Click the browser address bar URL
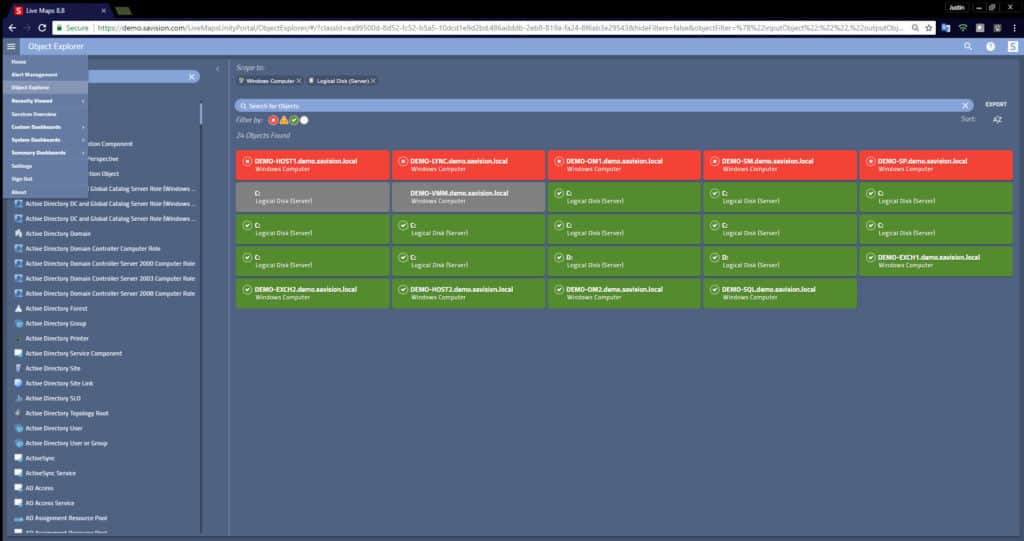 pyautogui.click(x=500, y=27)
